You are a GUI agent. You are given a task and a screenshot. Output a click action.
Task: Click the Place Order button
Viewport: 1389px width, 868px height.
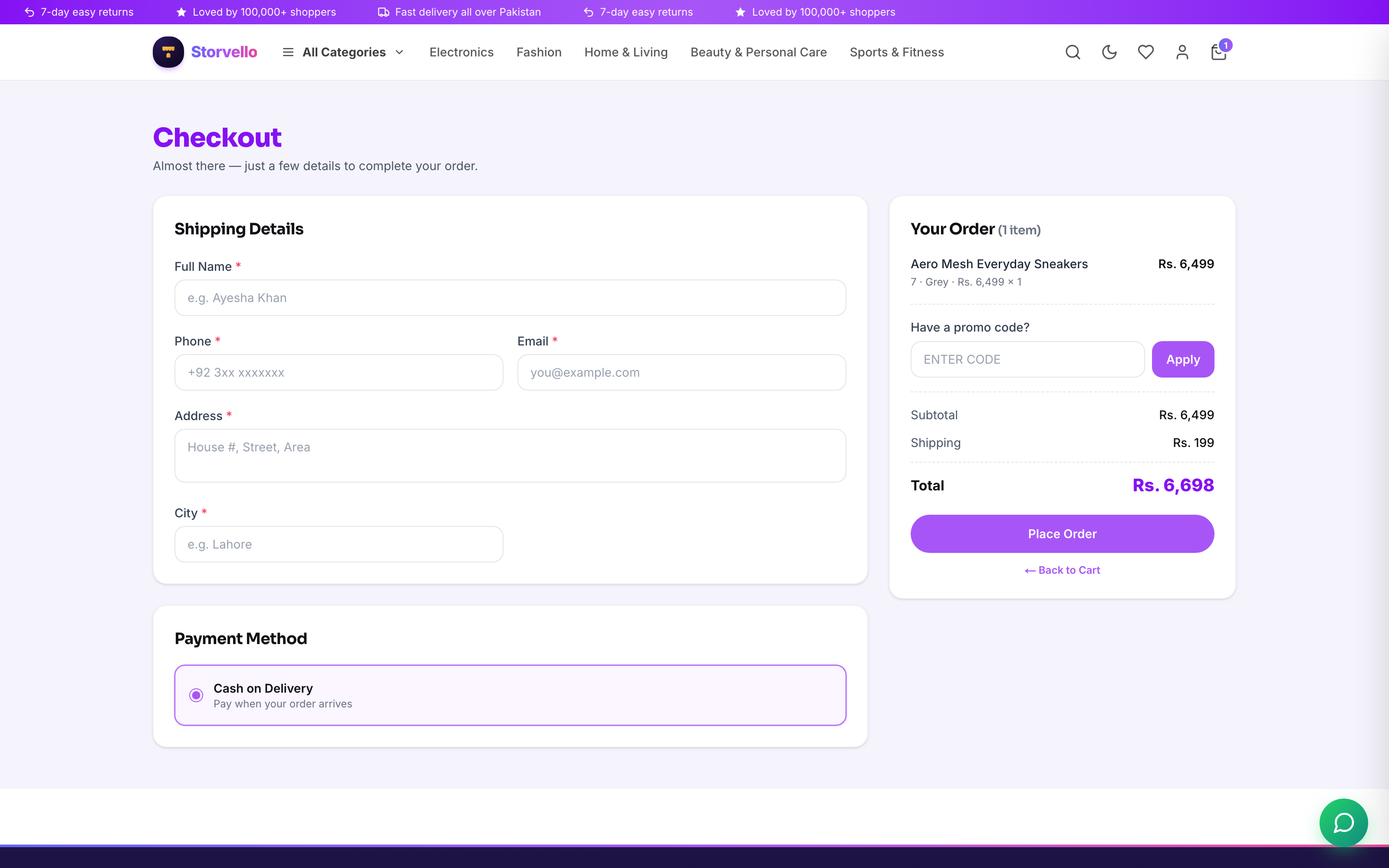(x=1063, y=534)
